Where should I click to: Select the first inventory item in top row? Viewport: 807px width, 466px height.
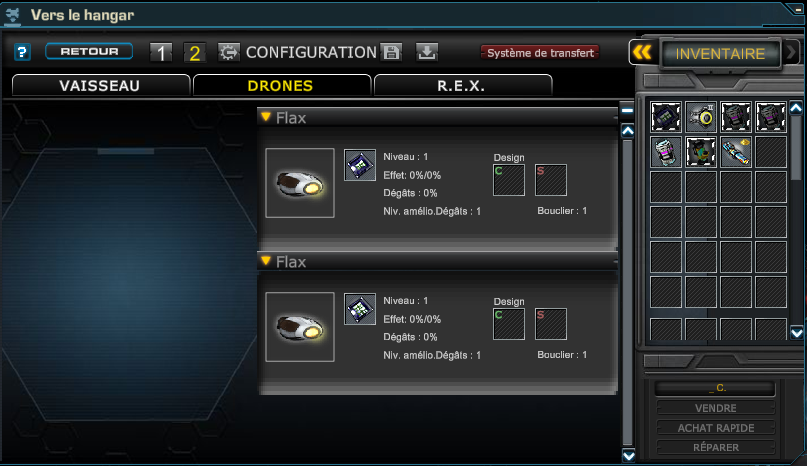(x=666, y=117)
